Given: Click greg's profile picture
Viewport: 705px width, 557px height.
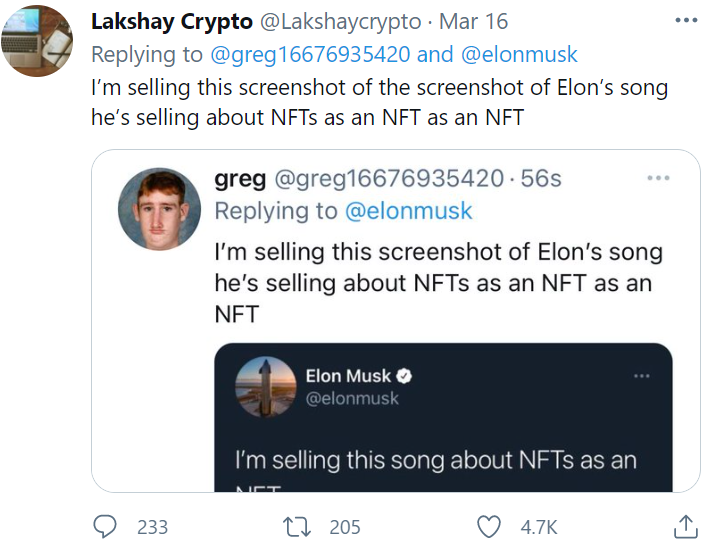Looking at the screenshot, I should (159, 209).
